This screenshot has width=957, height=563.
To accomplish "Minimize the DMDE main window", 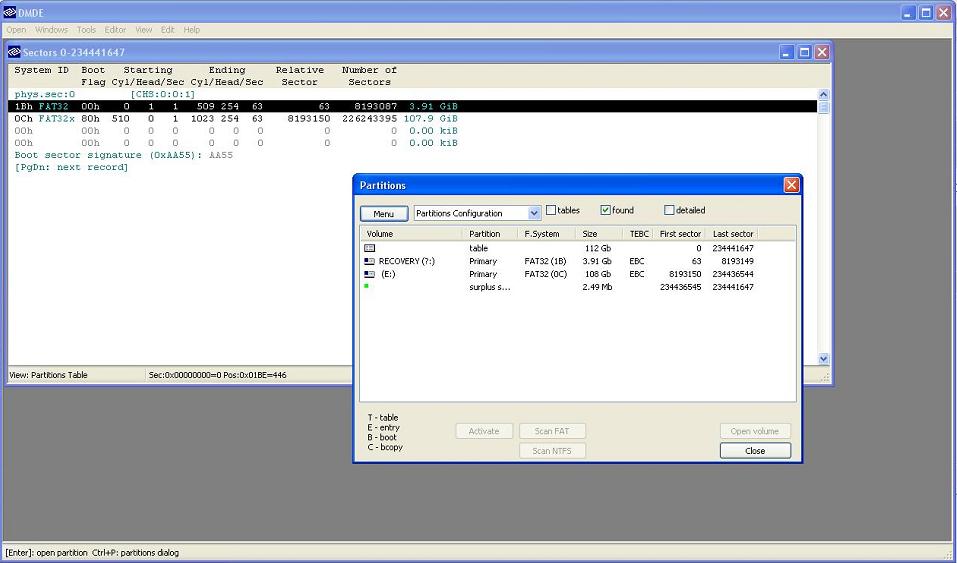I will click(x=908, y=12).
